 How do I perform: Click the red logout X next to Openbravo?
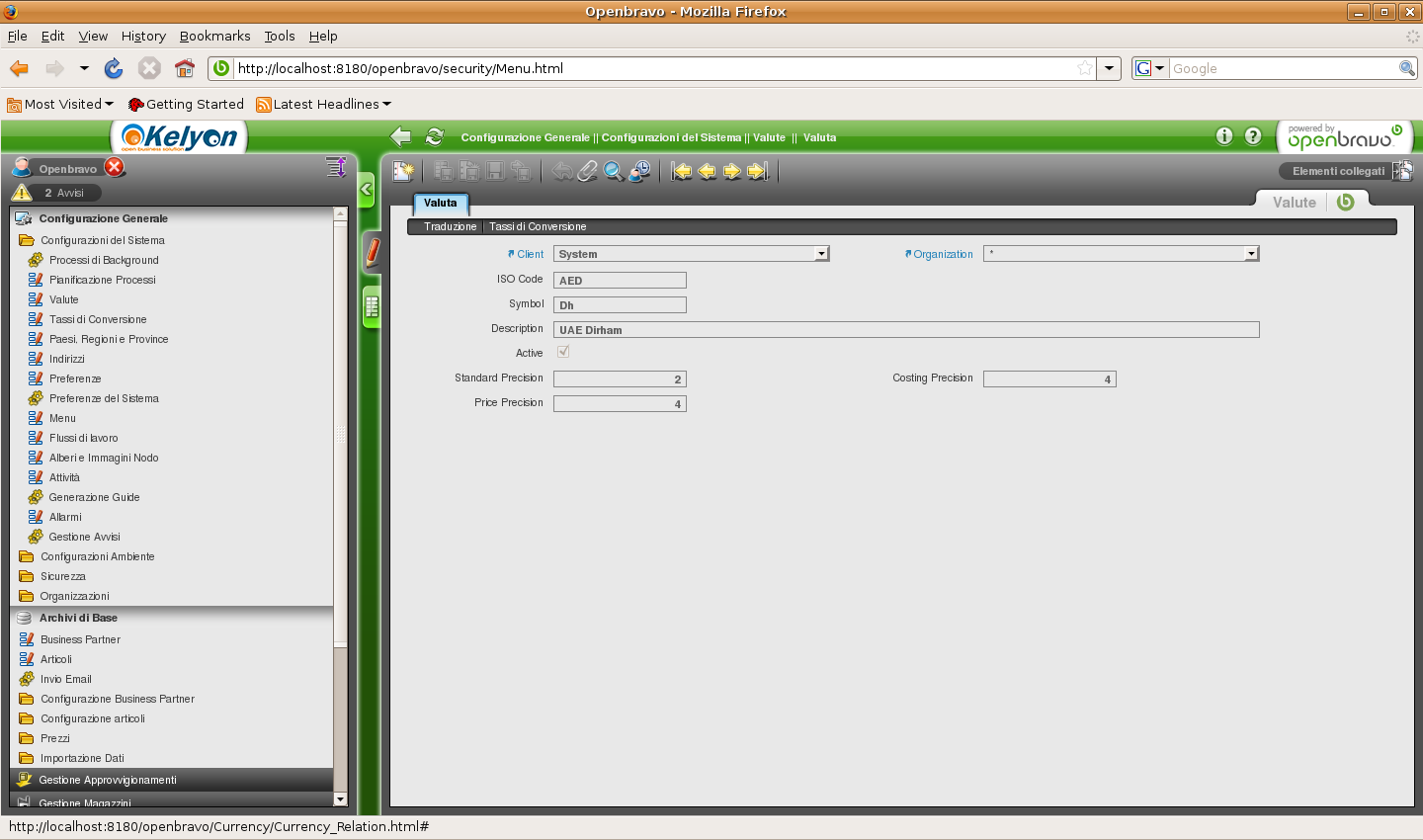coord(115,167)
